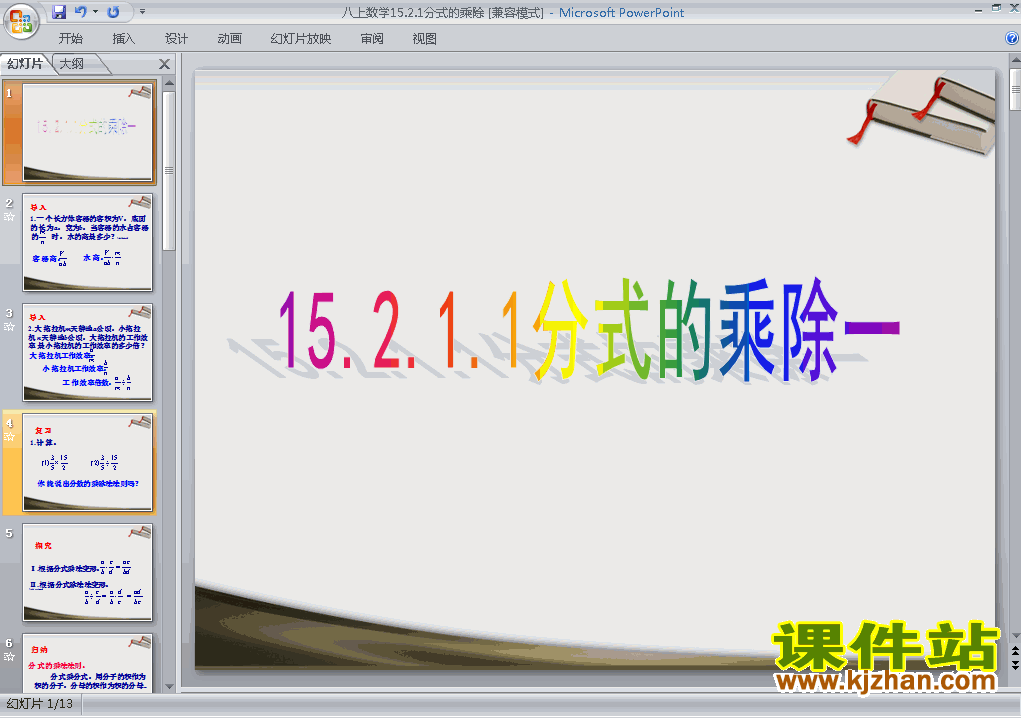Redo the last action

[113, 12]
